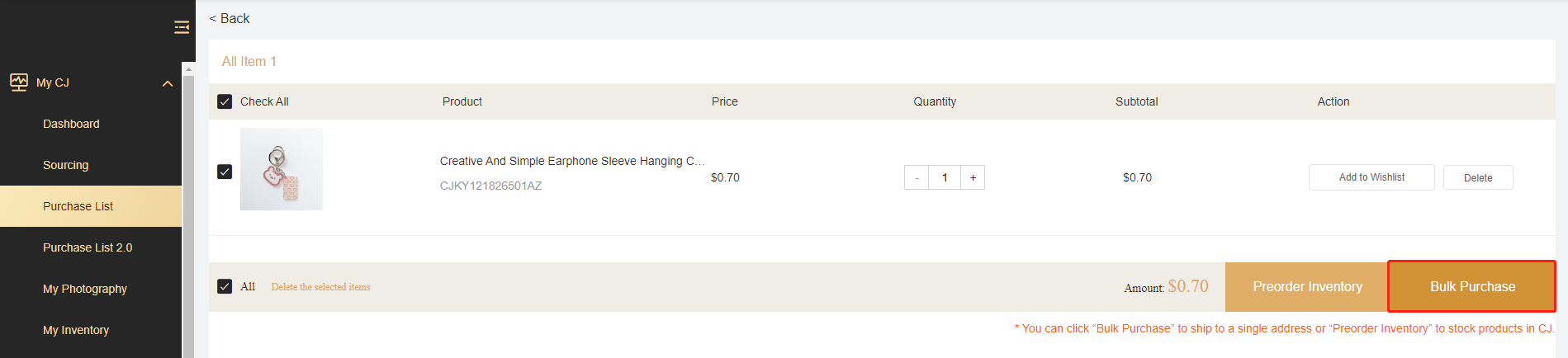Click the Bulk Purchase button

click(x=1472, y=286)
